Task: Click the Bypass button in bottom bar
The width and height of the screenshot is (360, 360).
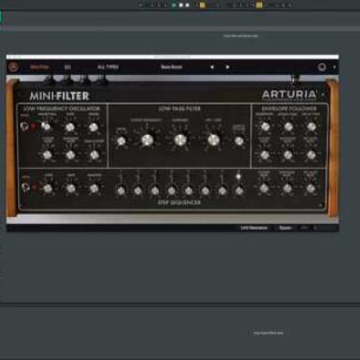Action: pos(285,228)
